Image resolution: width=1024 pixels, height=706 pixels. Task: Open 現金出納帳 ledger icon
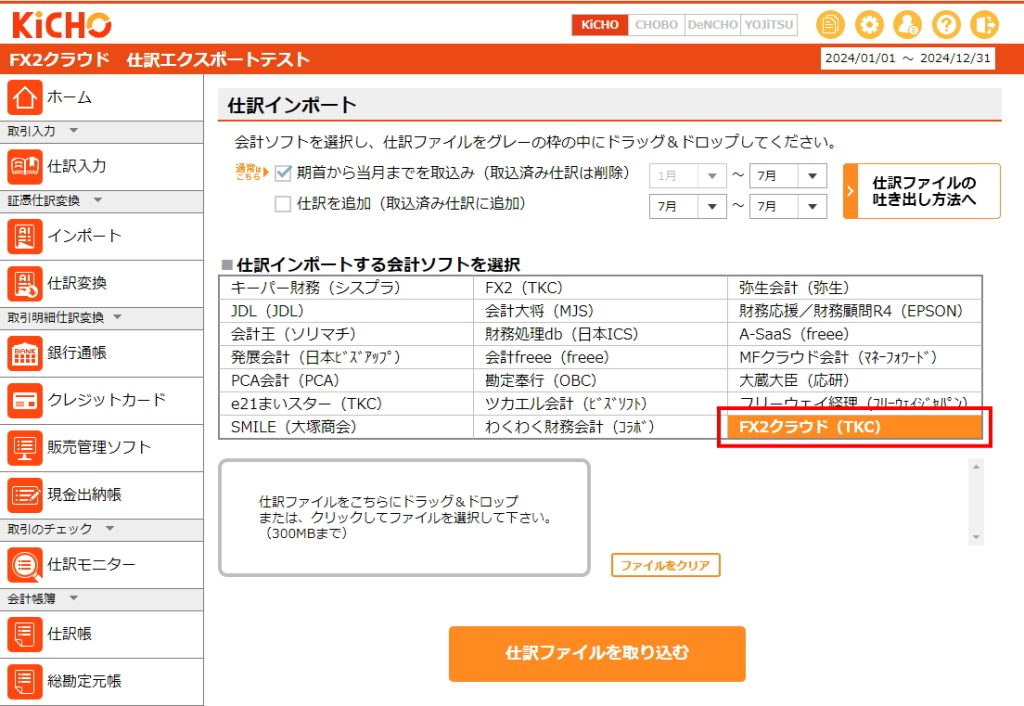pos(25,495)
